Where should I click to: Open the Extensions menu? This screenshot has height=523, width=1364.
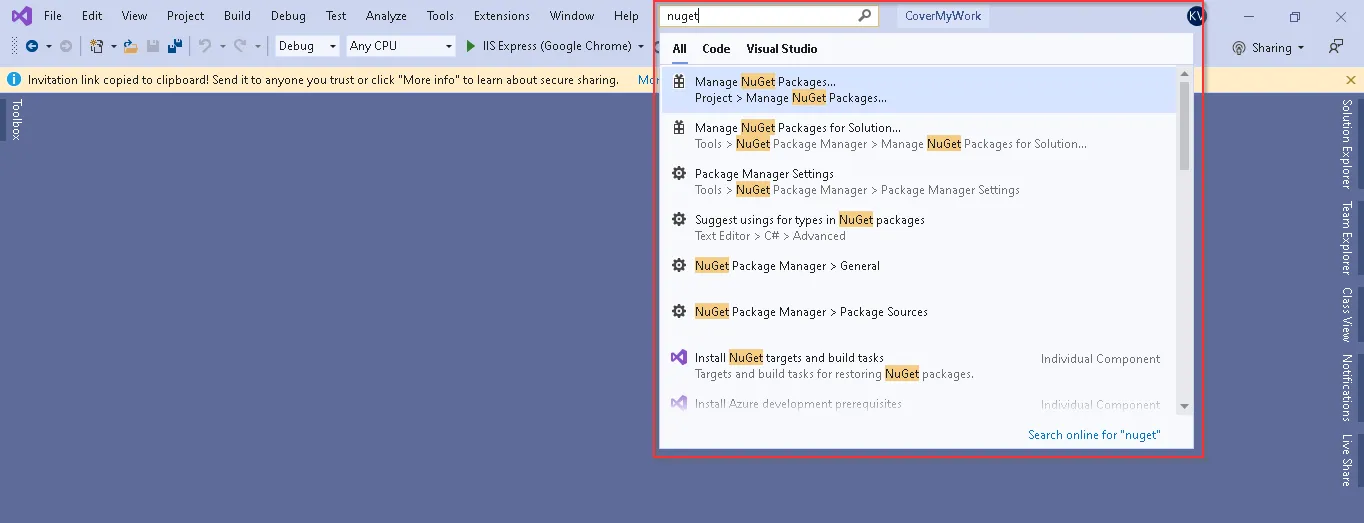click(502, 16)
